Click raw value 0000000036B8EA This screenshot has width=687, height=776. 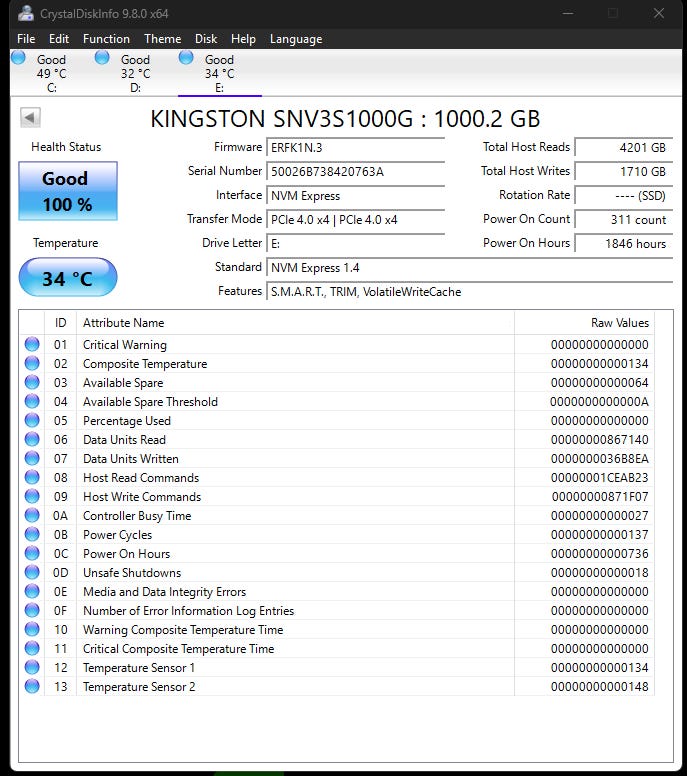[599, 459]
